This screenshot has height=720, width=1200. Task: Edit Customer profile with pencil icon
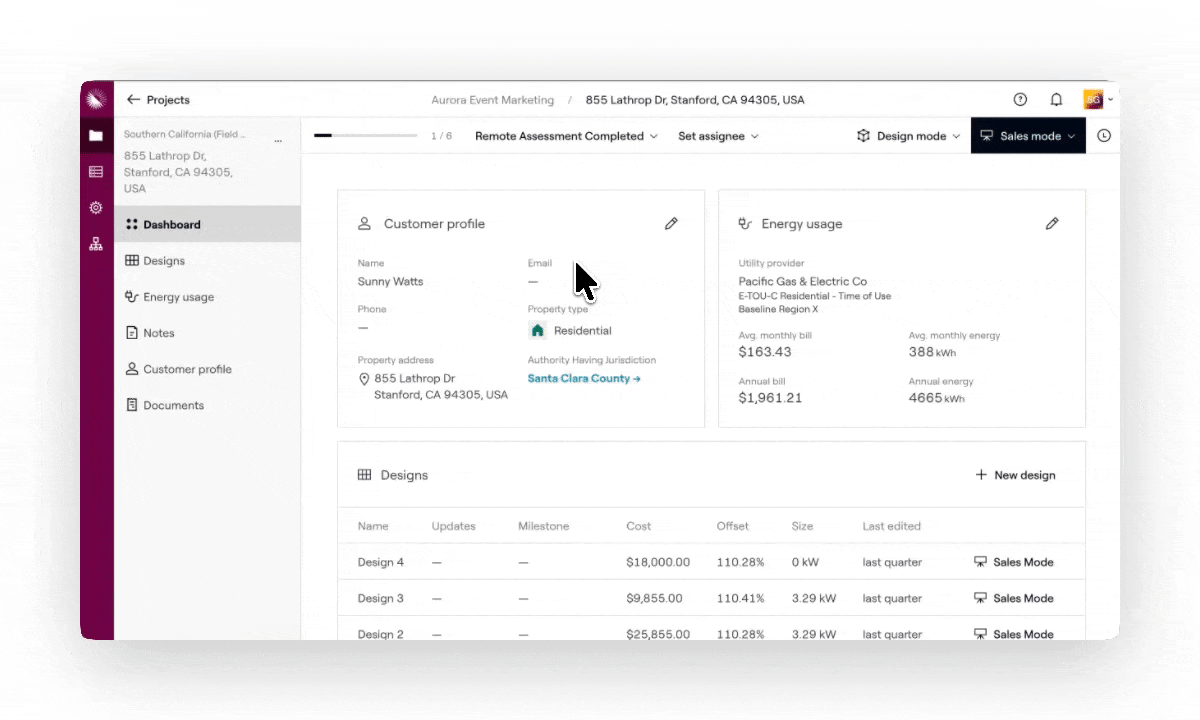671,224
